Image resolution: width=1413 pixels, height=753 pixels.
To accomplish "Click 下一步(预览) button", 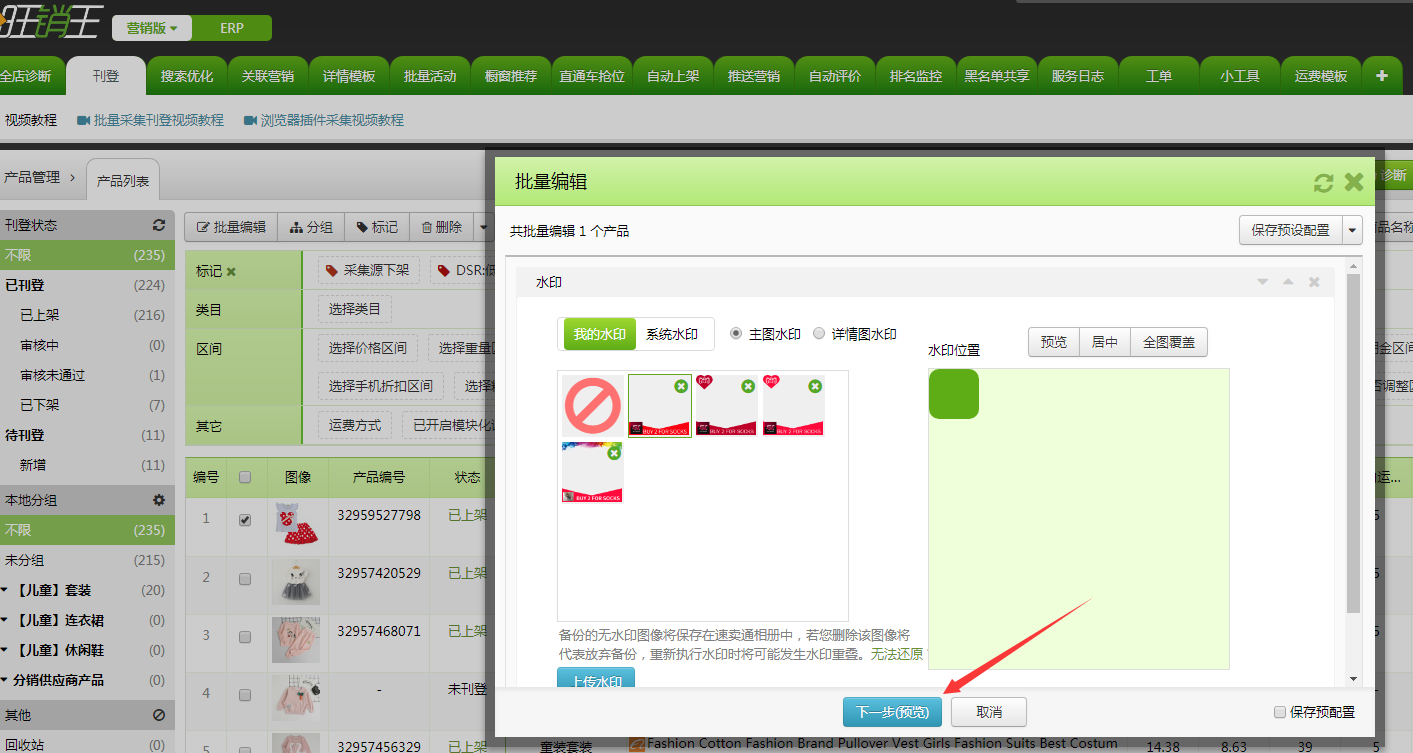I will [892, 712].
